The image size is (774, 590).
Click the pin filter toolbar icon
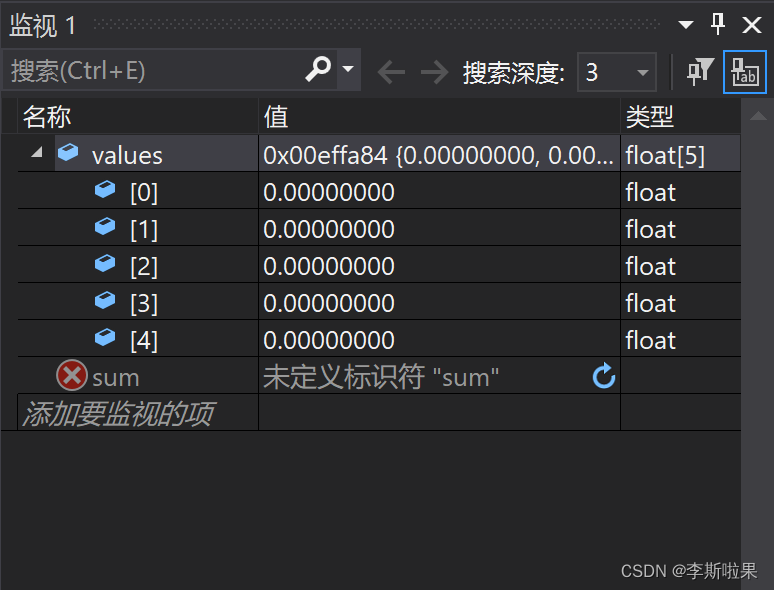tap(700, 72)
